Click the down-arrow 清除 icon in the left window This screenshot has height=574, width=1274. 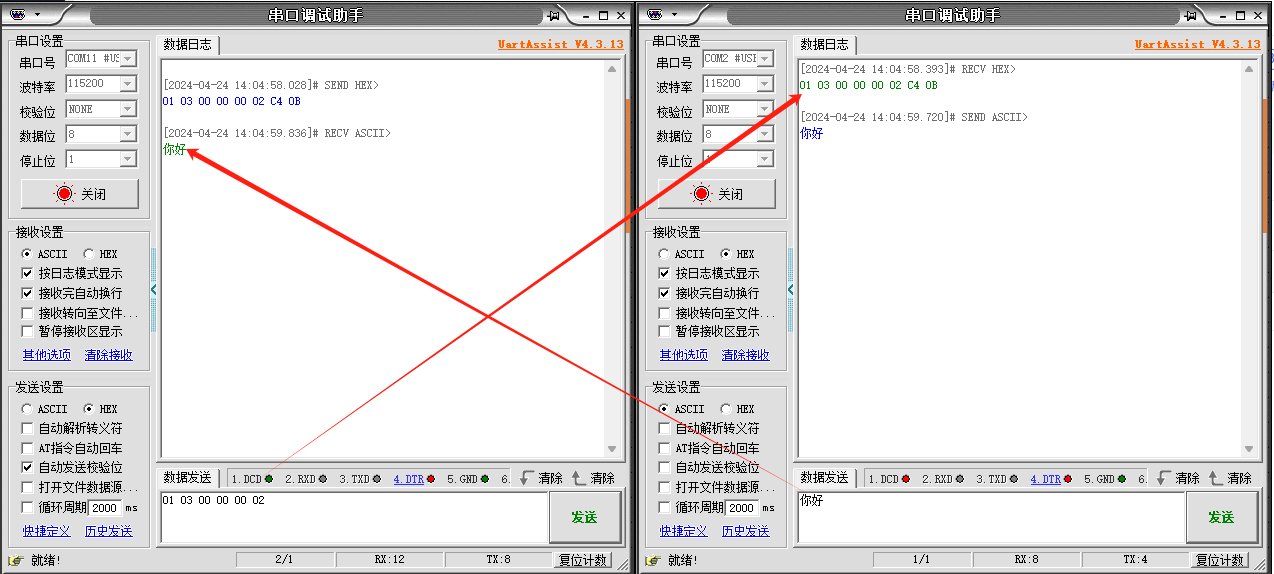[x=527, y=479]
